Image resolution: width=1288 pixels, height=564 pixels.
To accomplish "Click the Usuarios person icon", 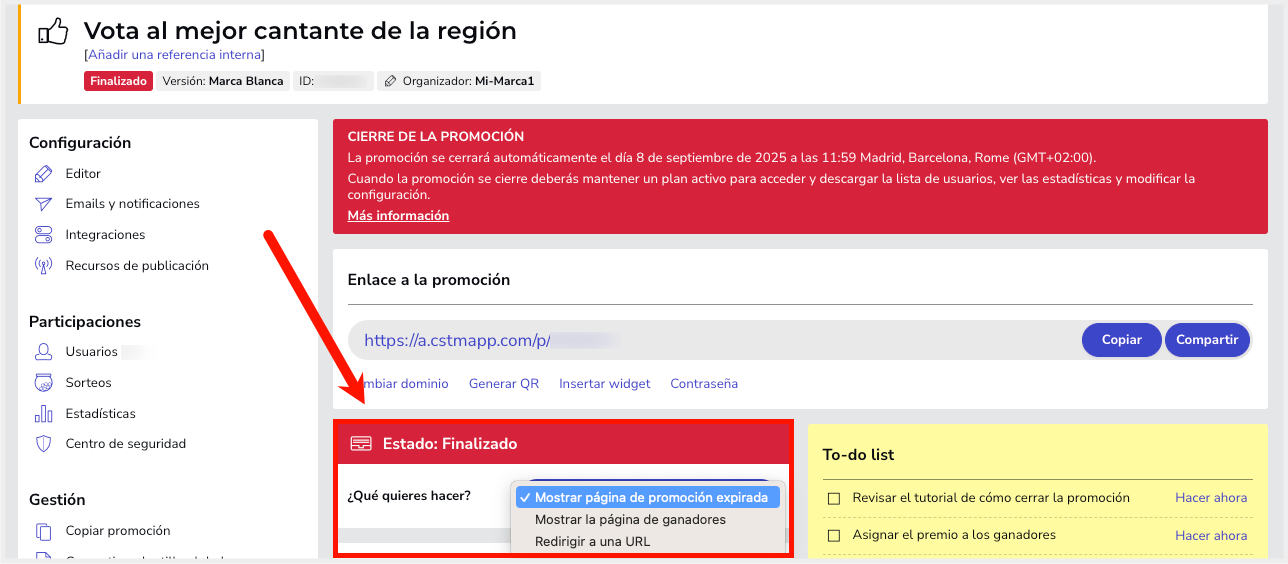I will (x=43, y=352).
